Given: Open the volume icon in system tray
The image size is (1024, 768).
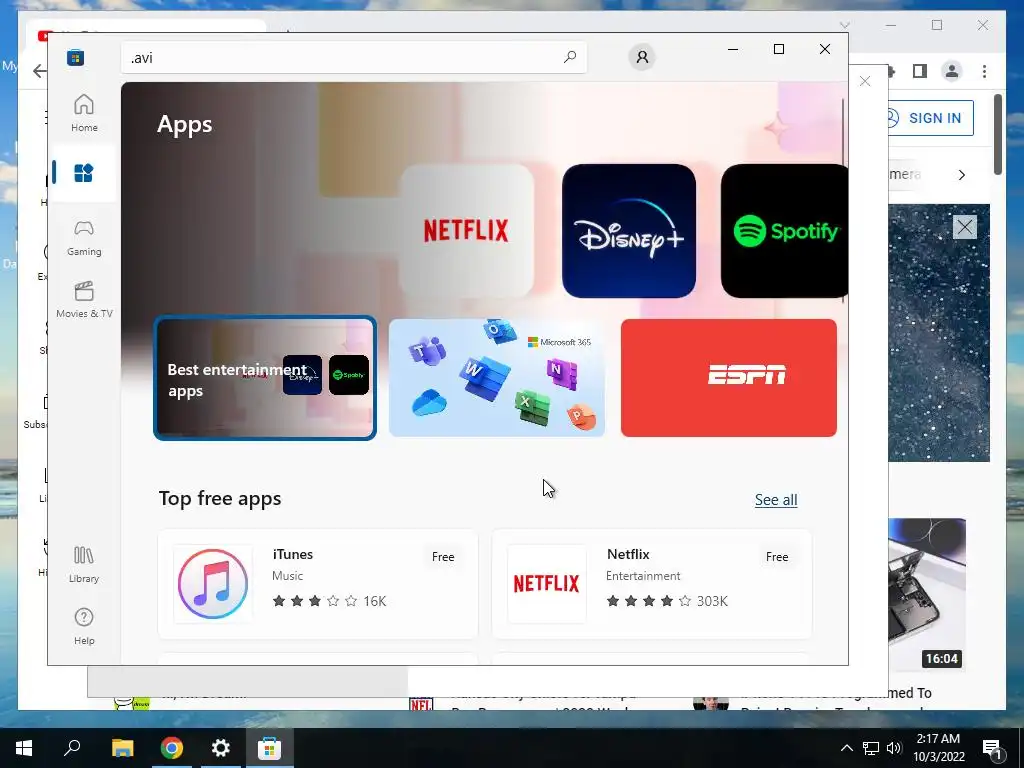Looking at the screenshot, I should [x=894, y=748].
